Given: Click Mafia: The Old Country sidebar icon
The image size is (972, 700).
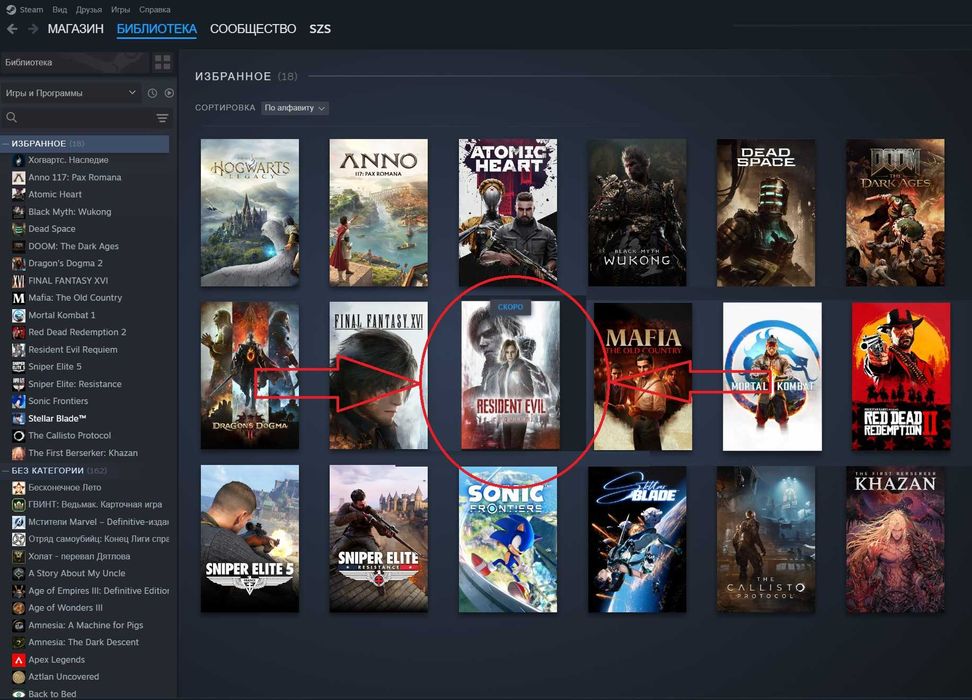Looking at the screenshot, I should [19, 298].
